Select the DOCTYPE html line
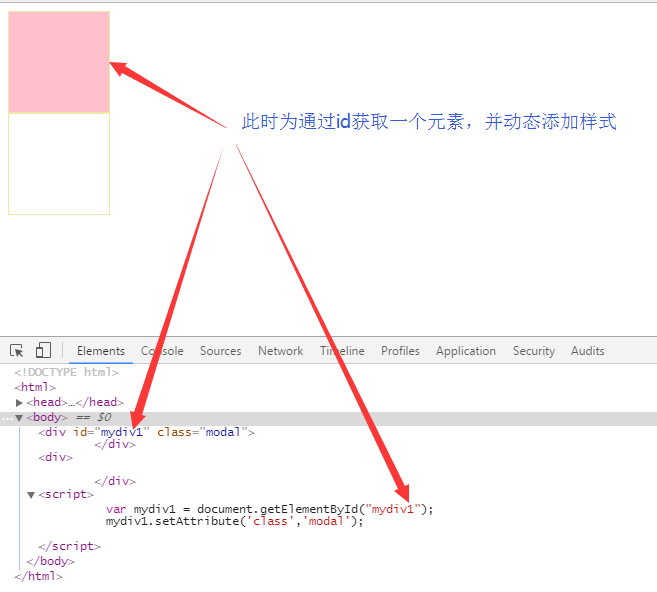Screen dimensions: 657x592 tap(67, 372)
